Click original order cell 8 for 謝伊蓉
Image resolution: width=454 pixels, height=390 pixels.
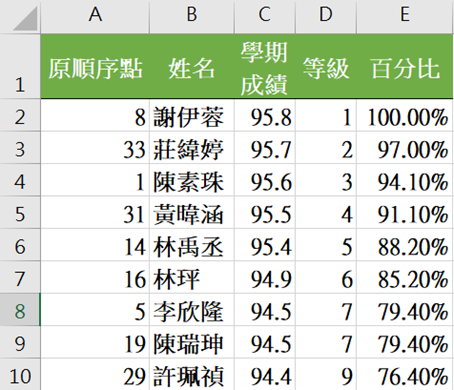pyautogui.click(x=95, y=115)
